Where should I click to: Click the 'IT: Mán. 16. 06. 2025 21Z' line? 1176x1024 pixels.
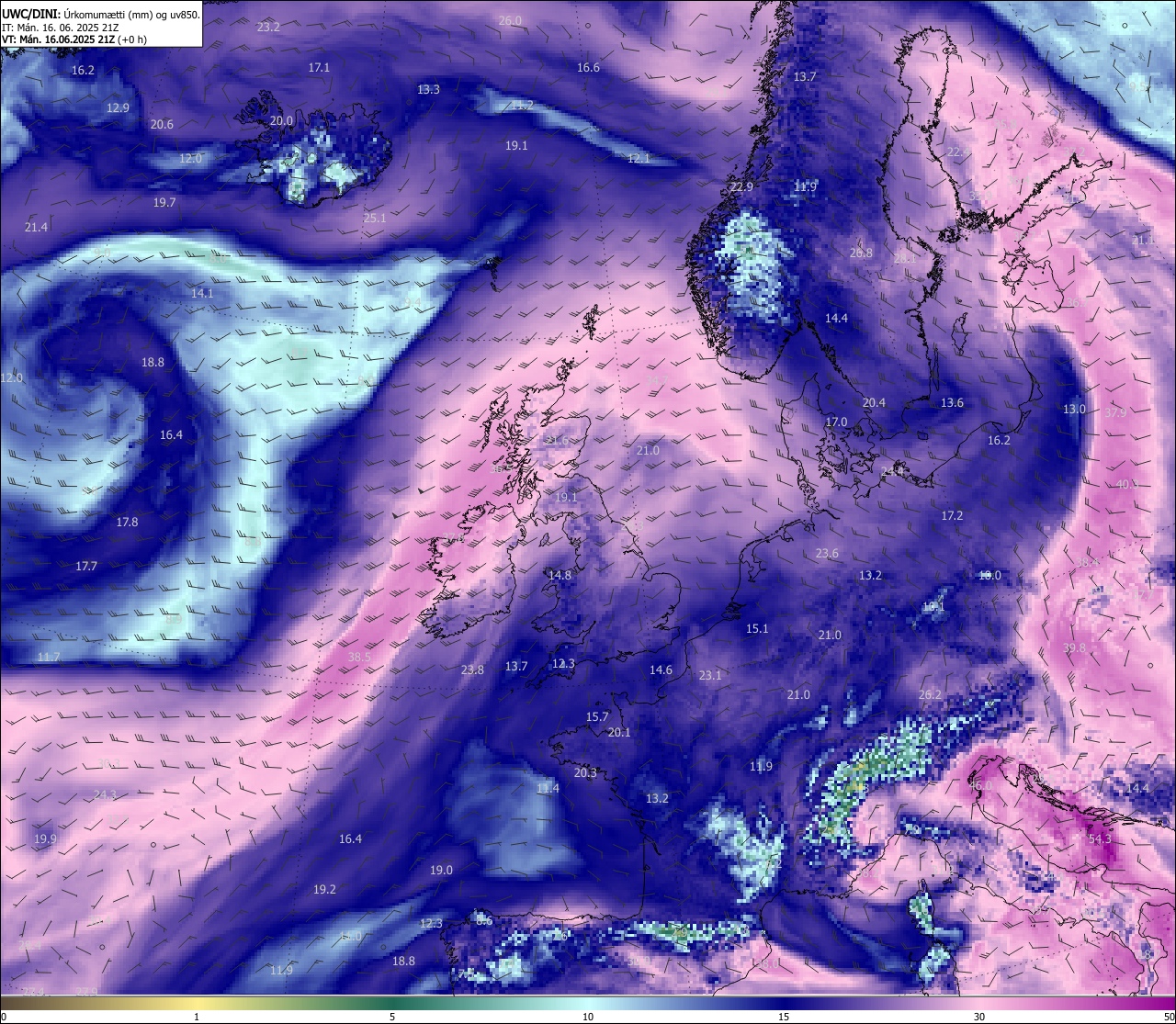pos(61,28)
